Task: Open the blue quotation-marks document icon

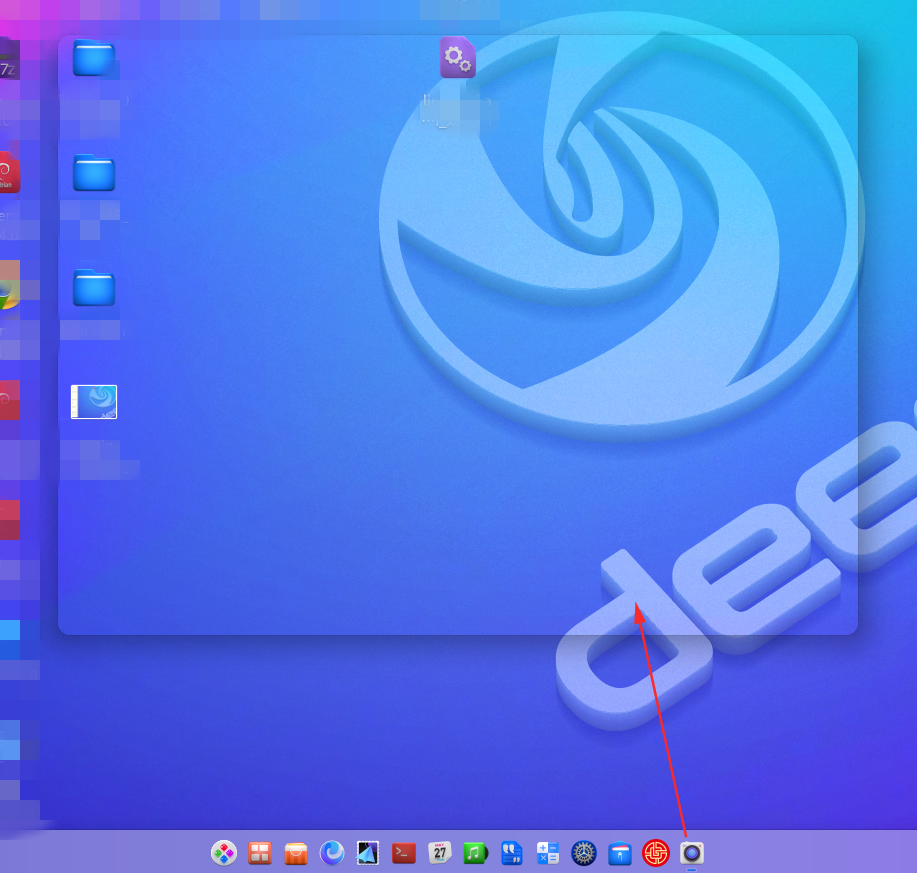Action: (x=512, y=853)
